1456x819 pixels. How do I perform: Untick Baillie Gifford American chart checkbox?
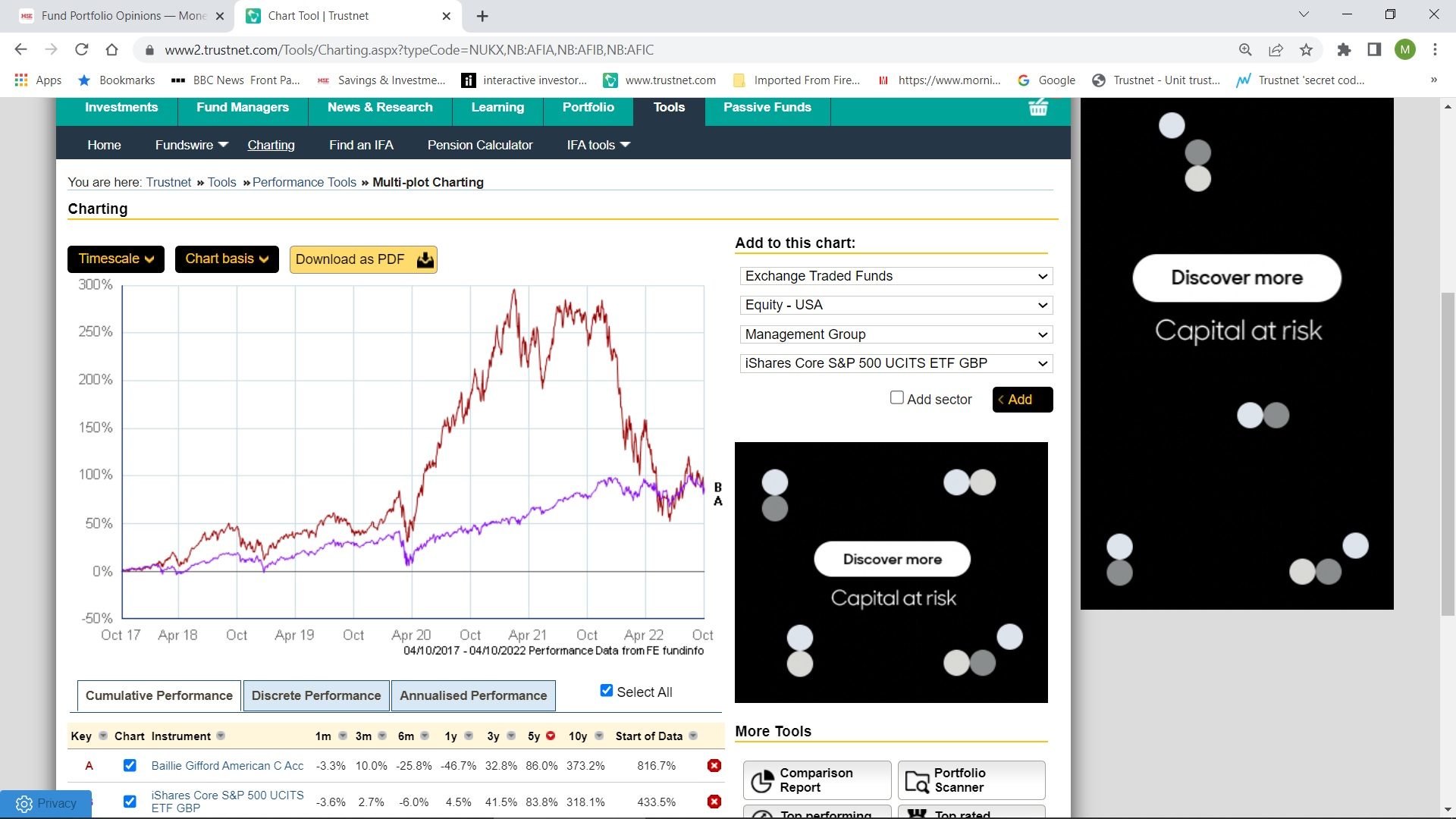point(130,766)
